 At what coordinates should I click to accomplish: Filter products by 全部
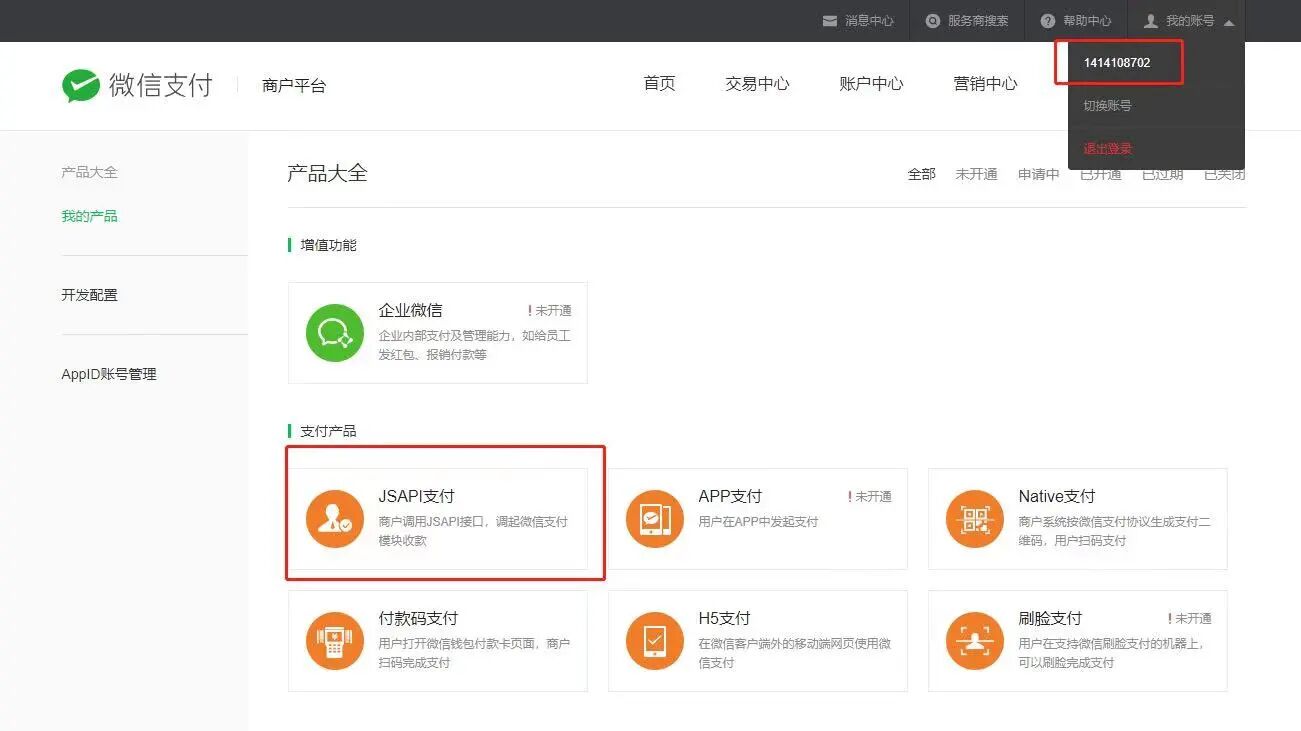pyautogui.click(x=921, y=174)
